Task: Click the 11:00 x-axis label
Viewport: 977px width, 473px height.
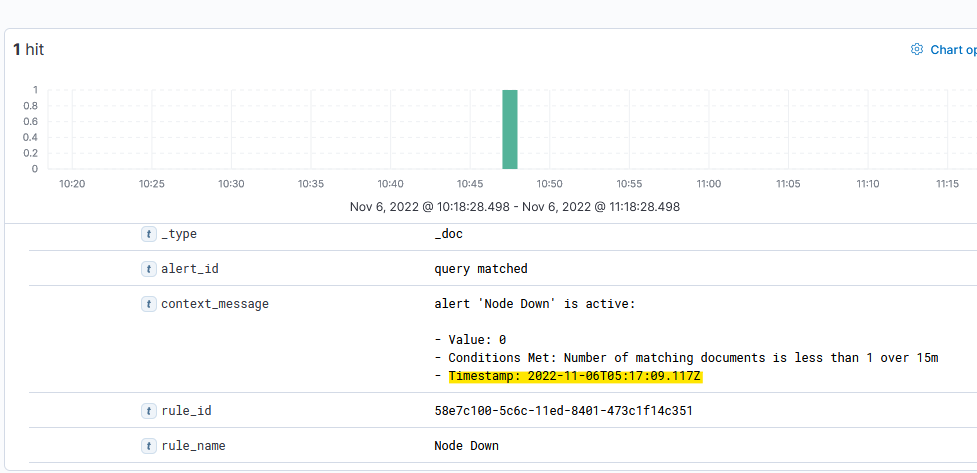Action: click(708, 184)
